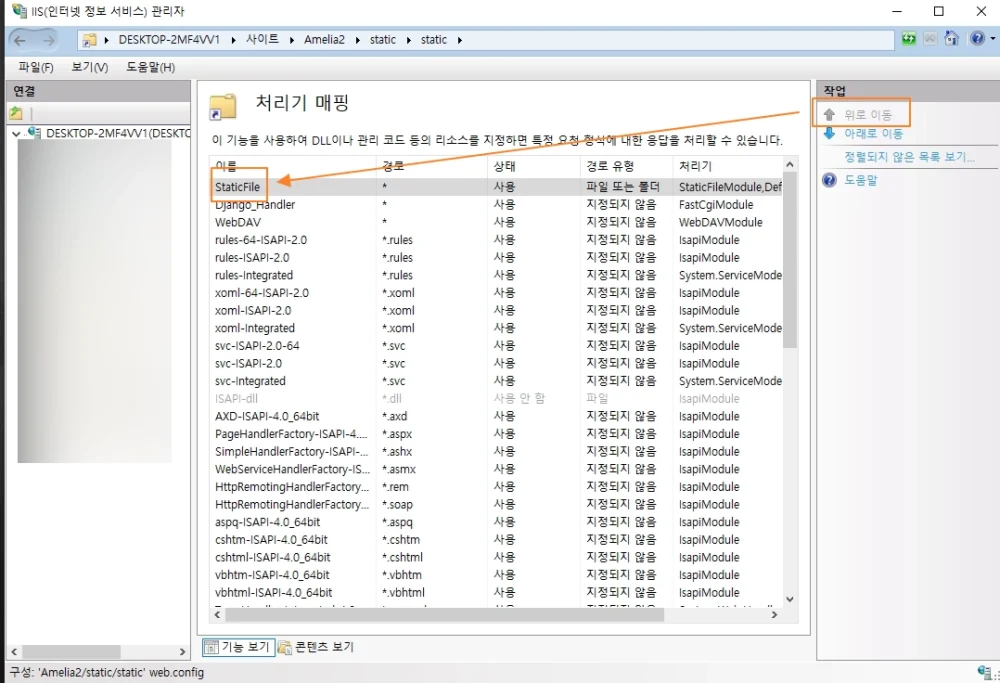Sort by the 이름 column header
Screen dimensions: 1000x683
pyautogui.click(x=293, y=166)
